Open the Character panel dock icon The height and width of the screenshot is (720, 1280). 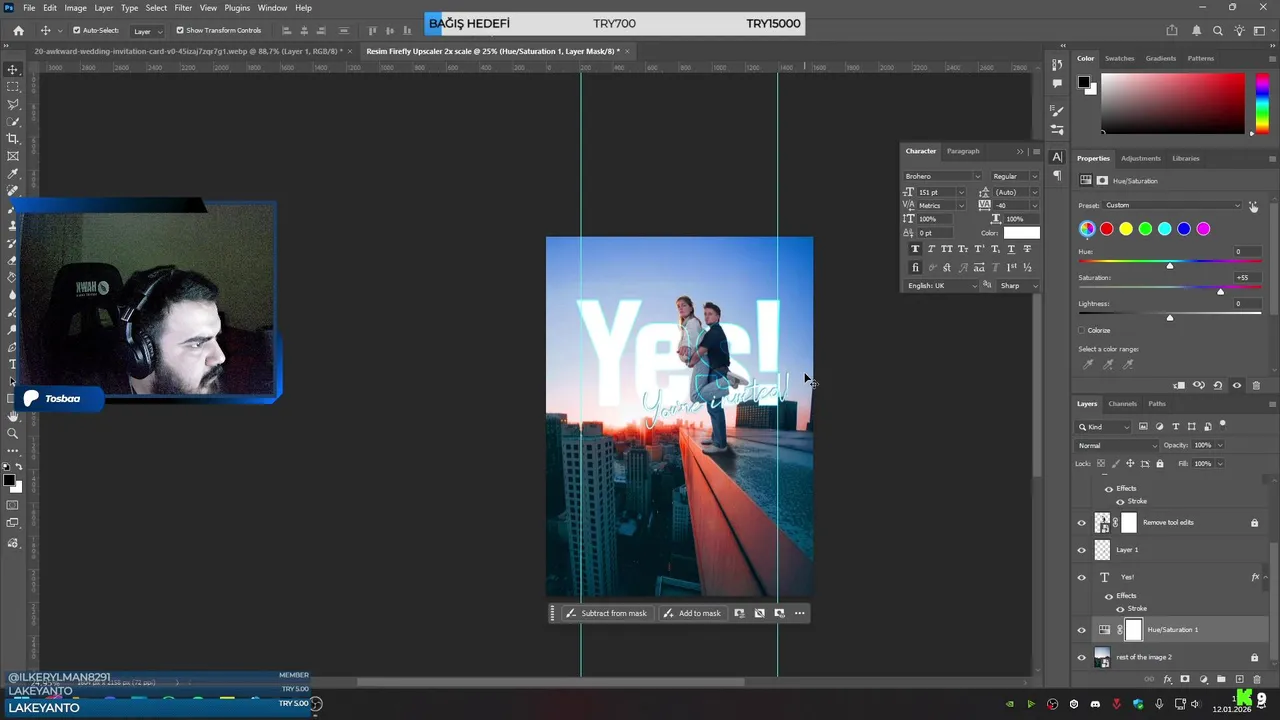click(1057, 157)
